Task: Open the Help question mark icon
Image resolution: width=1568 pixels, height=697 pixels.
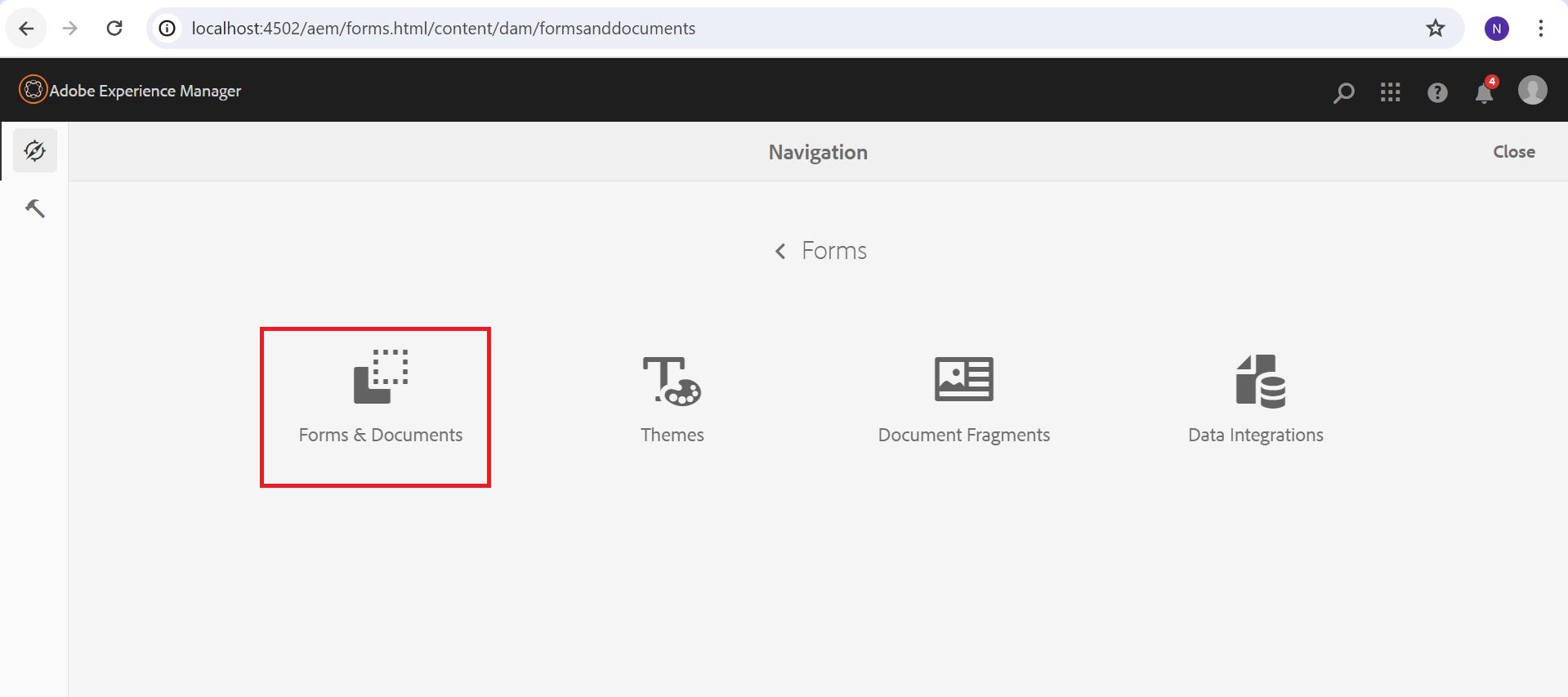Action: click(1437, 92)
